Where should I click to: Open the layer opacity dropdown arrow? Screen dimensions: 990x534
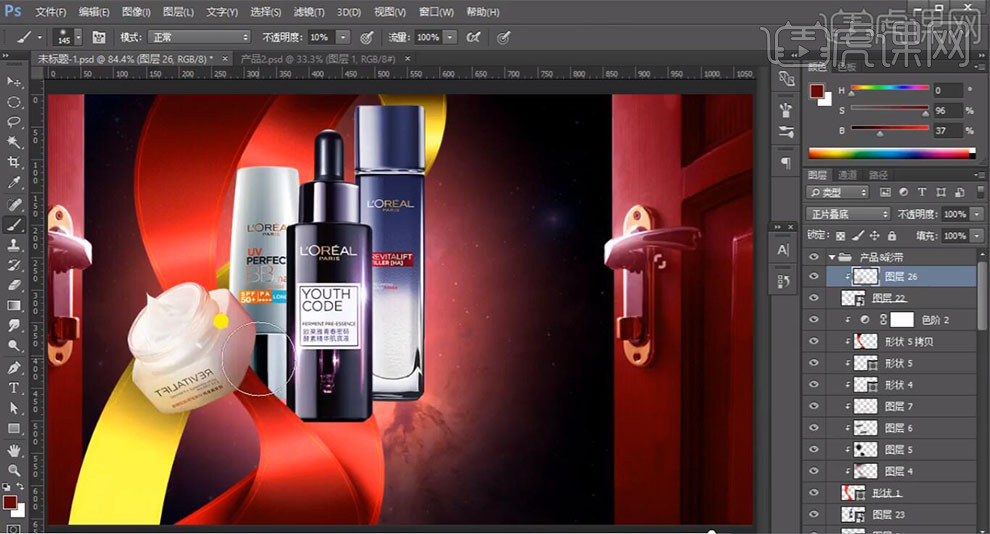(x=977, y=214)
